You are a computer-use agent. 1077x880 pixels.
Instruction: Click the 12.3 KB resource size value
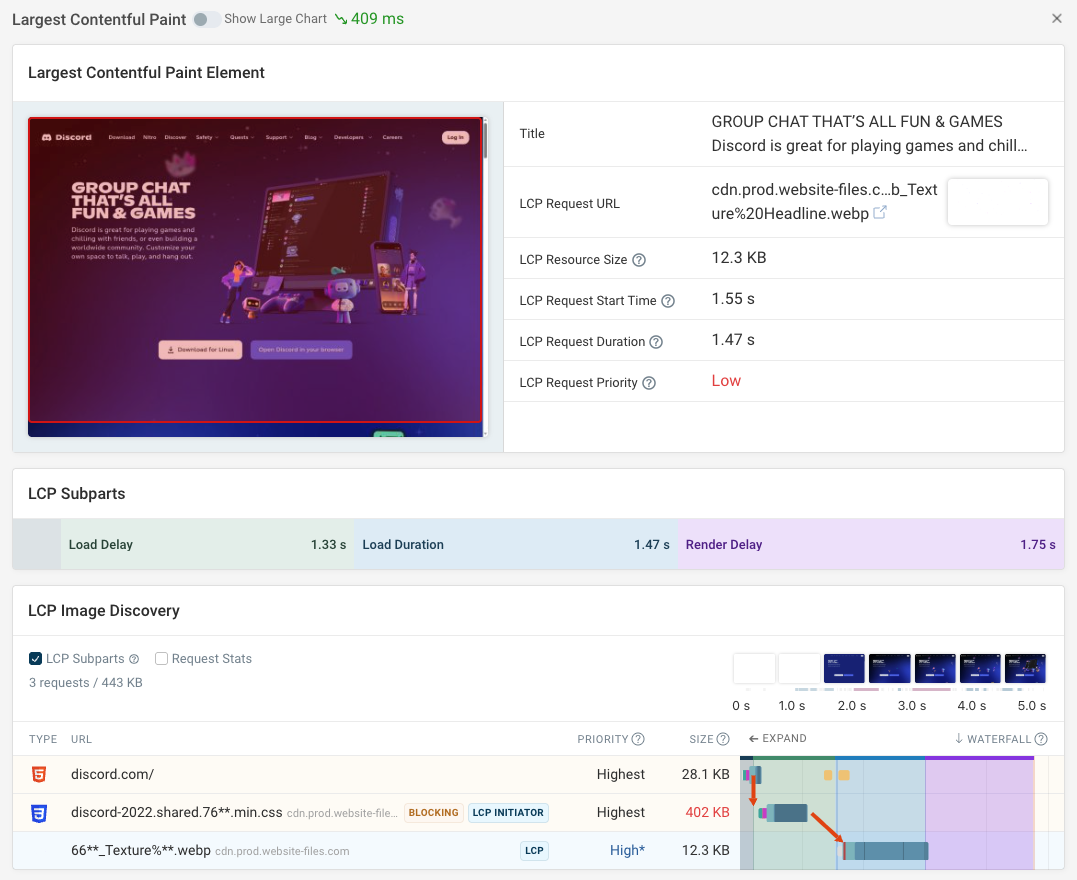(x=739, y=258)
